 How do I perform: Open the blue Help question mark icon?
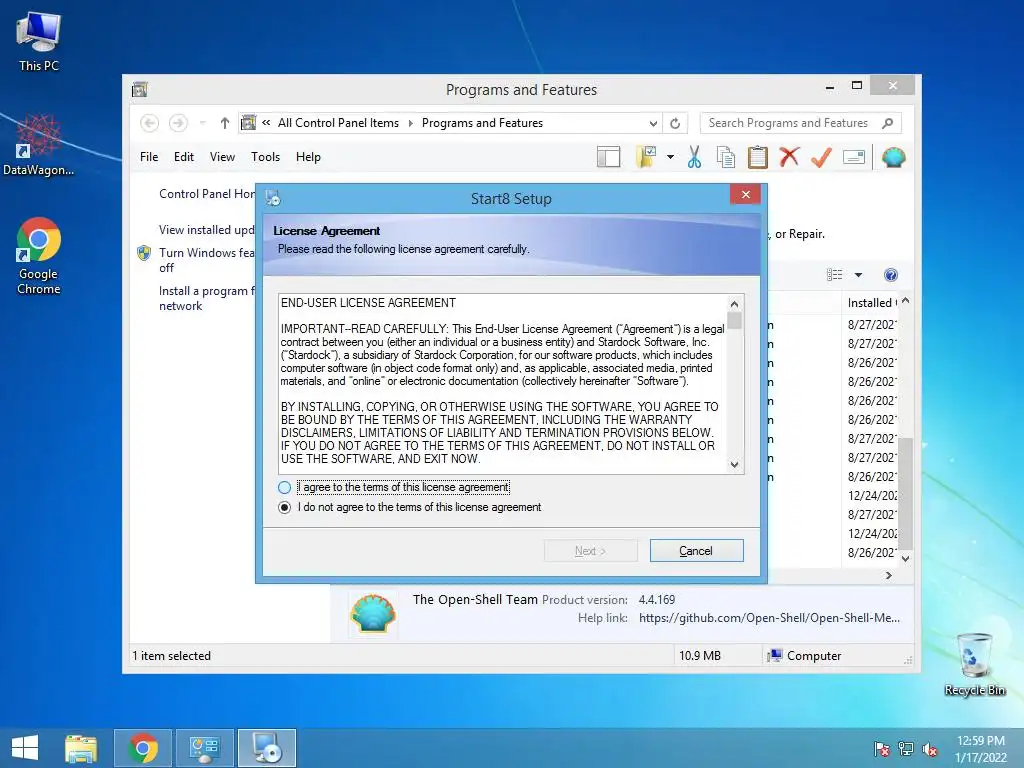891,275
